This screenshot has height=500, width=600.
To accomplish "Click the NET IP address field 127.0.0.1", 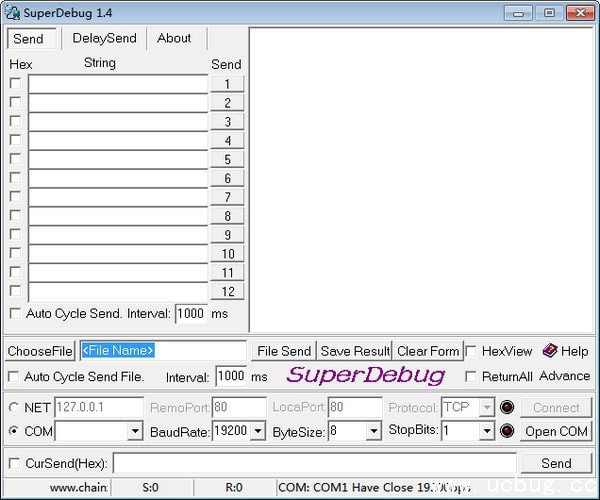I will tap(99, 407).
